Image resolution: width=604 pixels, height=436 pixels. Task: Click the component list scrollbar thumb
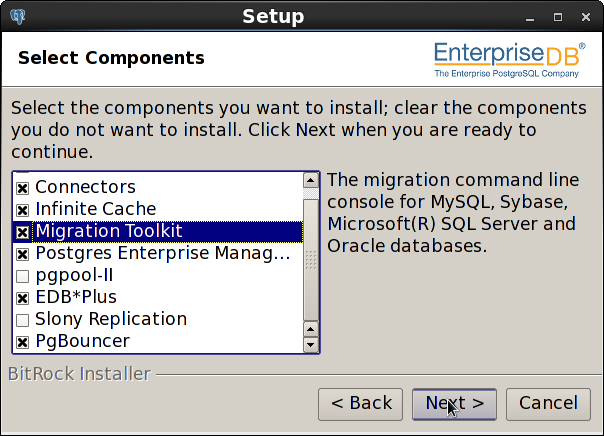pyautogui.click(x=311, y=260)
